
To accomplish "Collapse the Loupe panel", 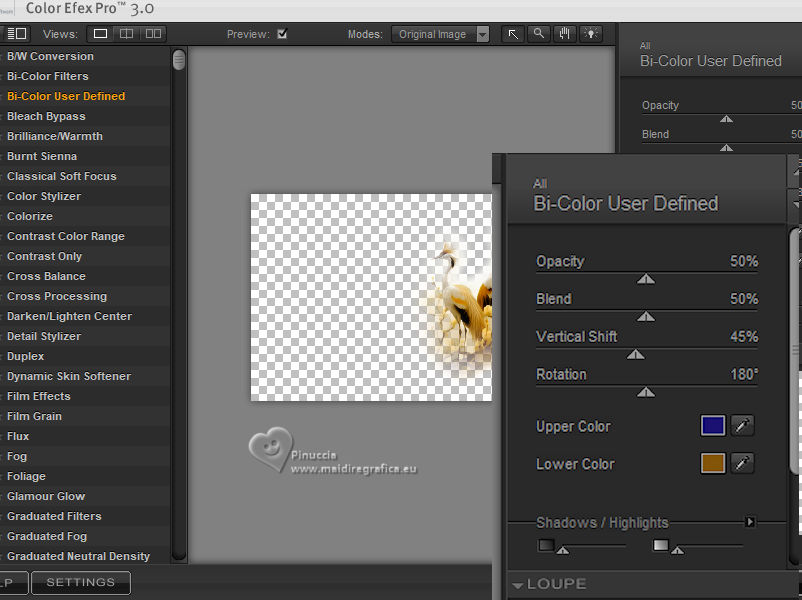I will 518,585.
